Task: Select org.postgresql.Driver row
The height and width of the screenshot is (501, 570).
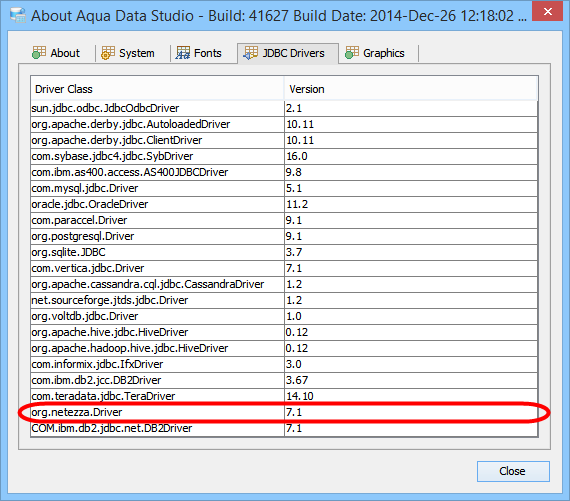Action: pos(284,236)
